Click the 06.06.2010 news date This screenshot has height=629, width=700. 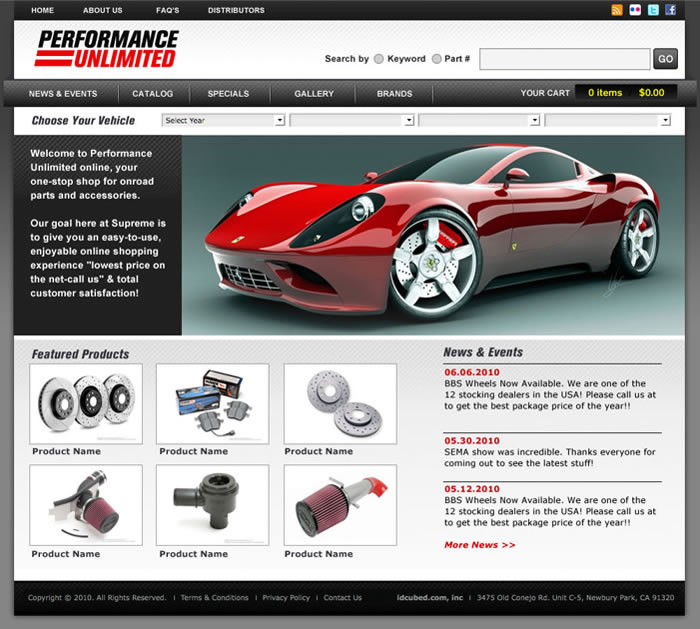click(x=472, y=372)
